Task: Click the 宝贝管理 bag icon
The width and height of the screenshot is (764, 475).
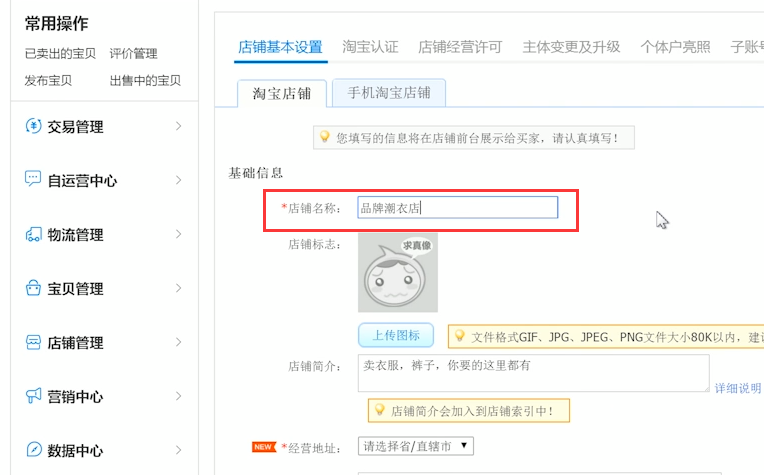Action: [x=33, y=288]
